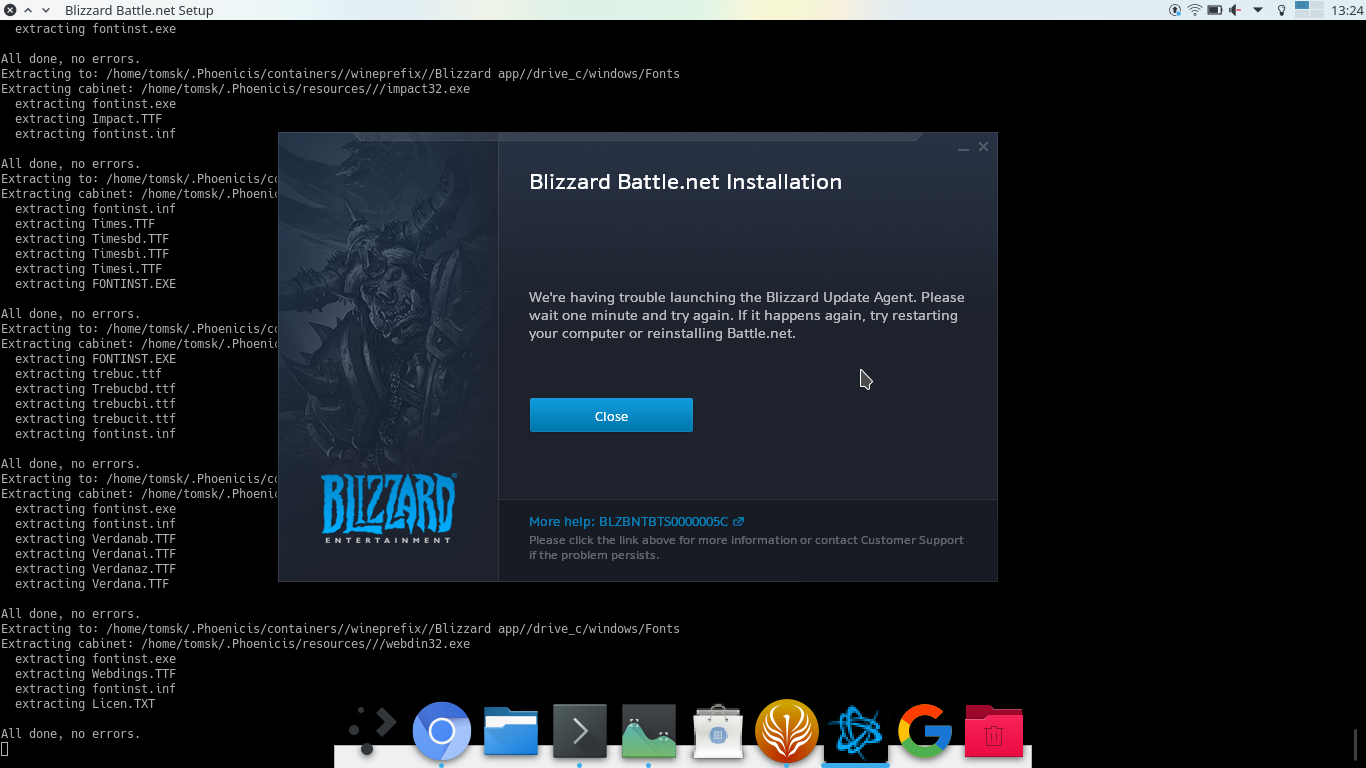Minimize the Battle.net Installation dialog
1366x768 pixels.
[963, 148]
